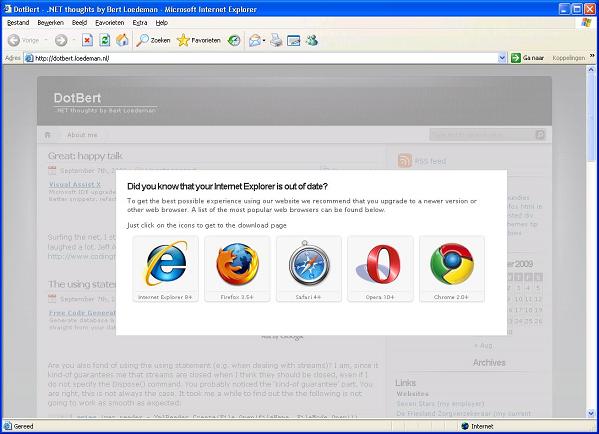Click the Forward arrow toolbar button
Screen dimensions: 599x434
pos(61,40)
